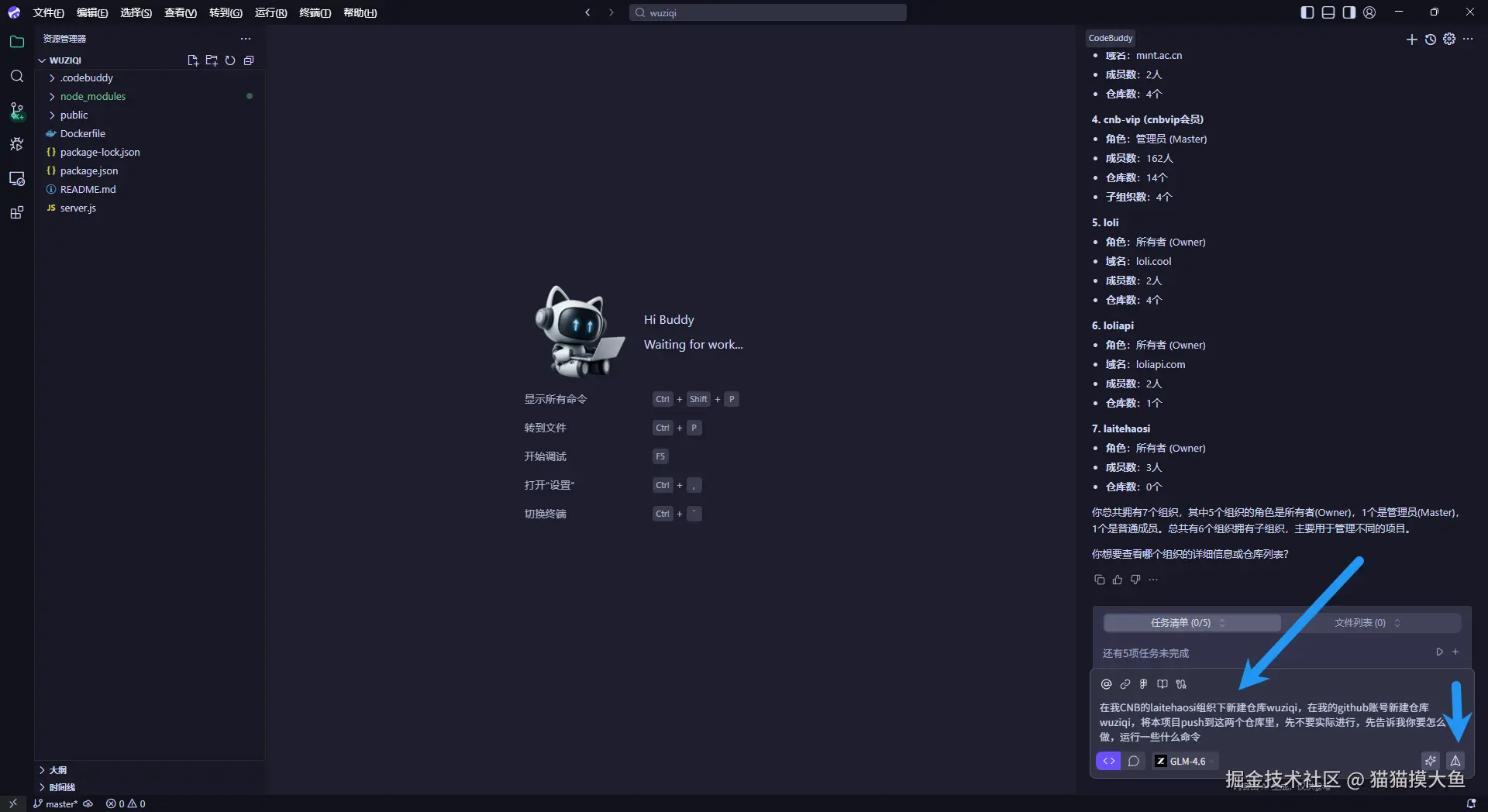Screen dimensions: 1488x812
Task: Run the pending tasks with play icon
Action: pyautogui.click(x=1439, y=652)
